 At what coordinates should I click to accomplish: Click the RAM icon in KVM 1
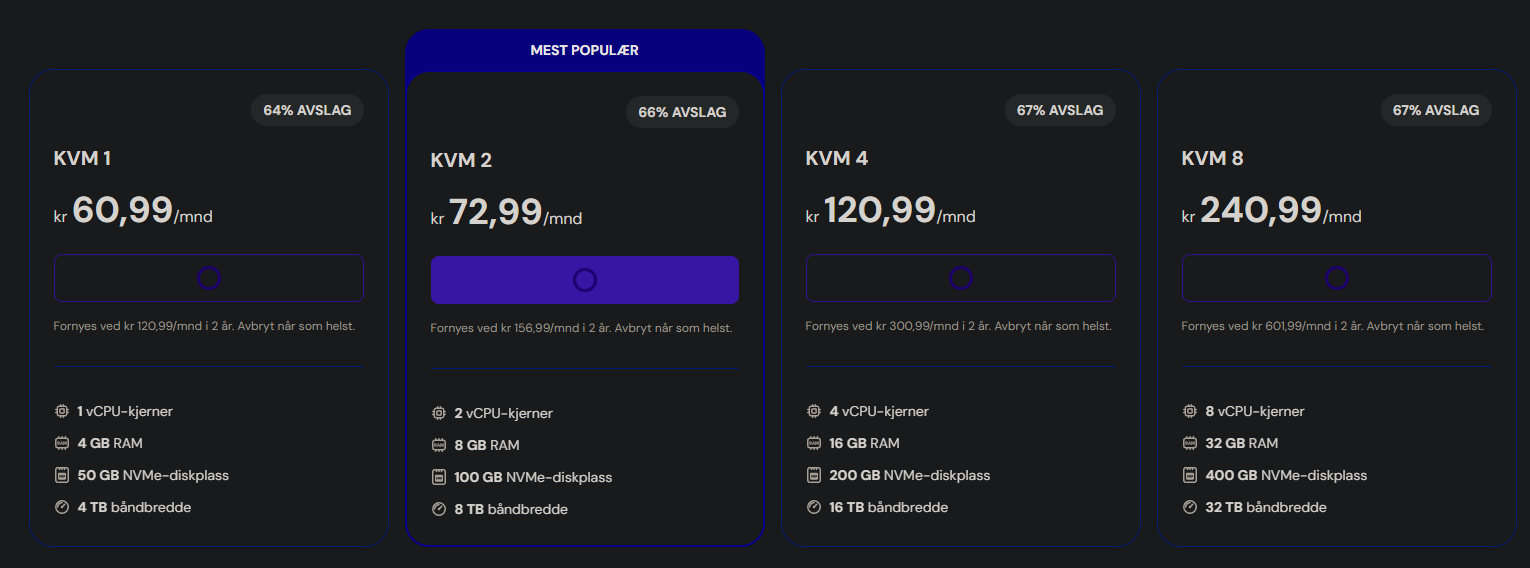(x=61, y=443)
